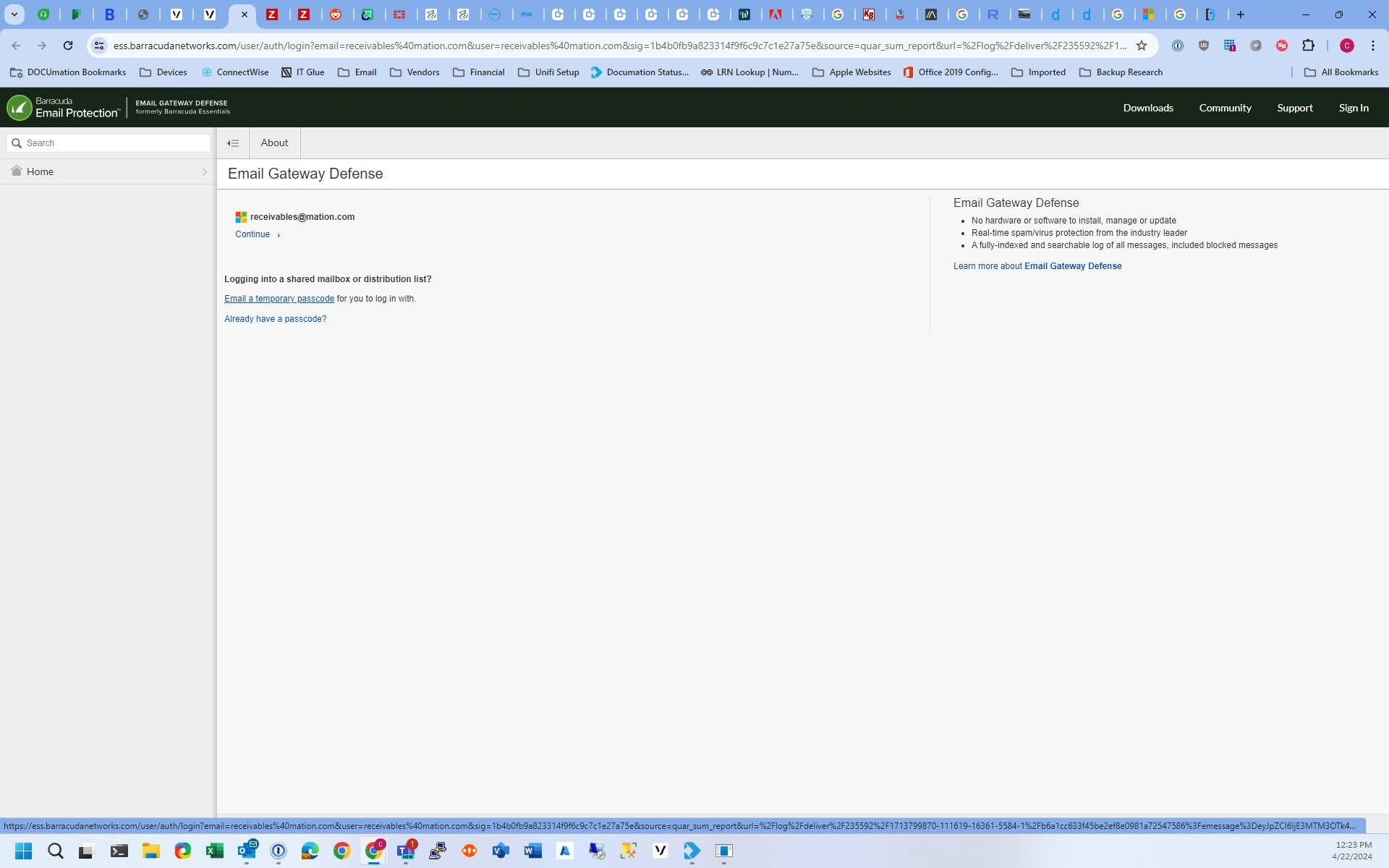Click the Home icon in the sidebar
Viewport: 1389px width, 868px height.
point(17,171)
